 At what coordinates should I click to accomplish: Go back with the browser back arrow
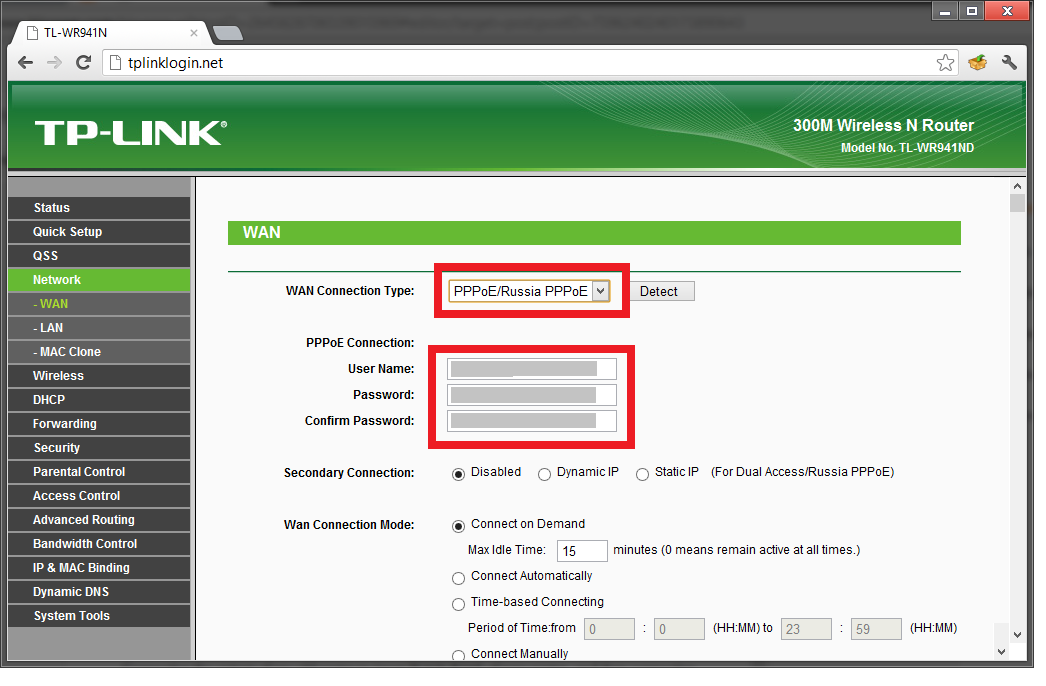(25, 63)
